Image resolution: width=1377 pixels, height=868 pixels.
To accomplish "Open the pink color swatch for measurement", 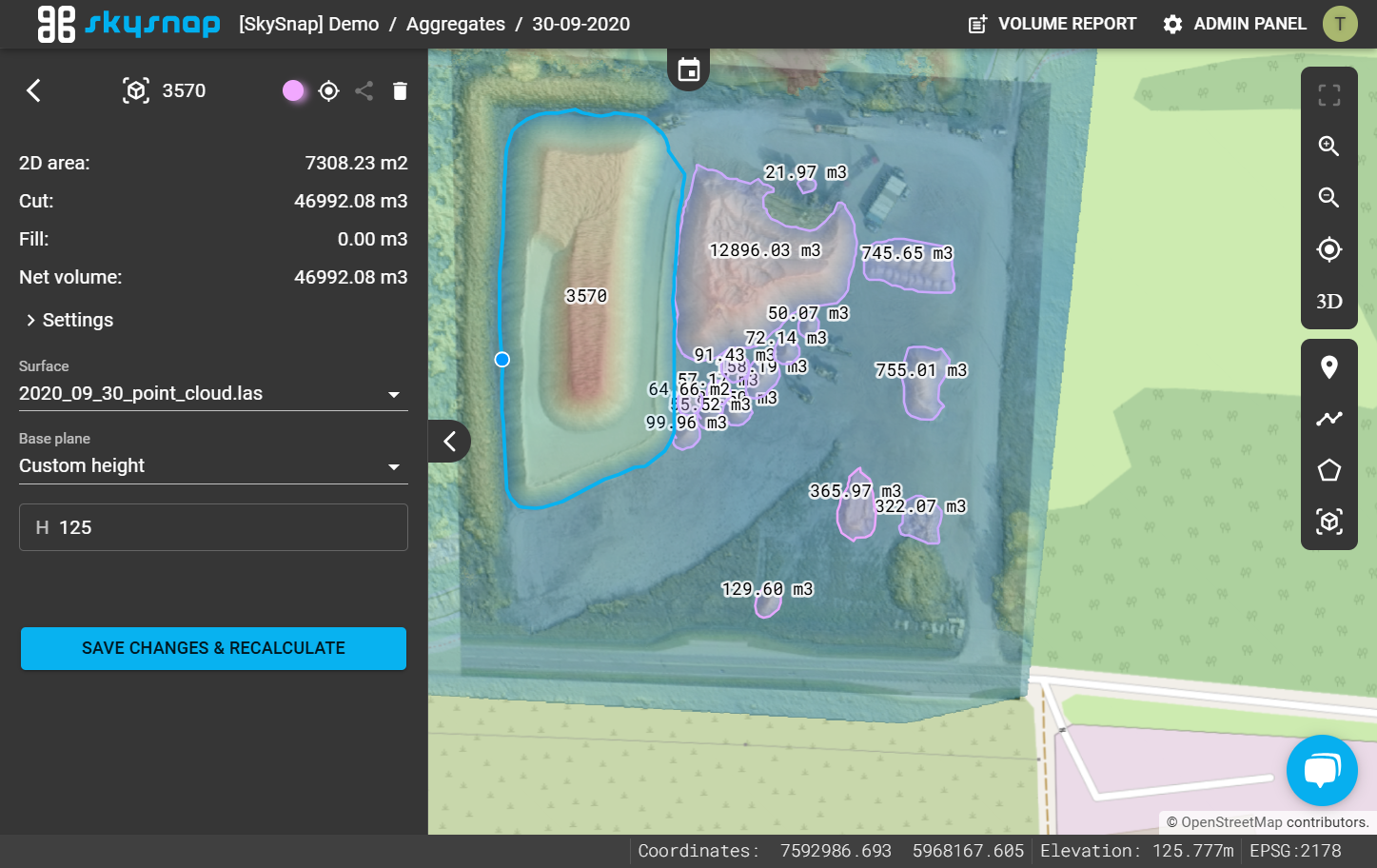I will click(293, 90).
